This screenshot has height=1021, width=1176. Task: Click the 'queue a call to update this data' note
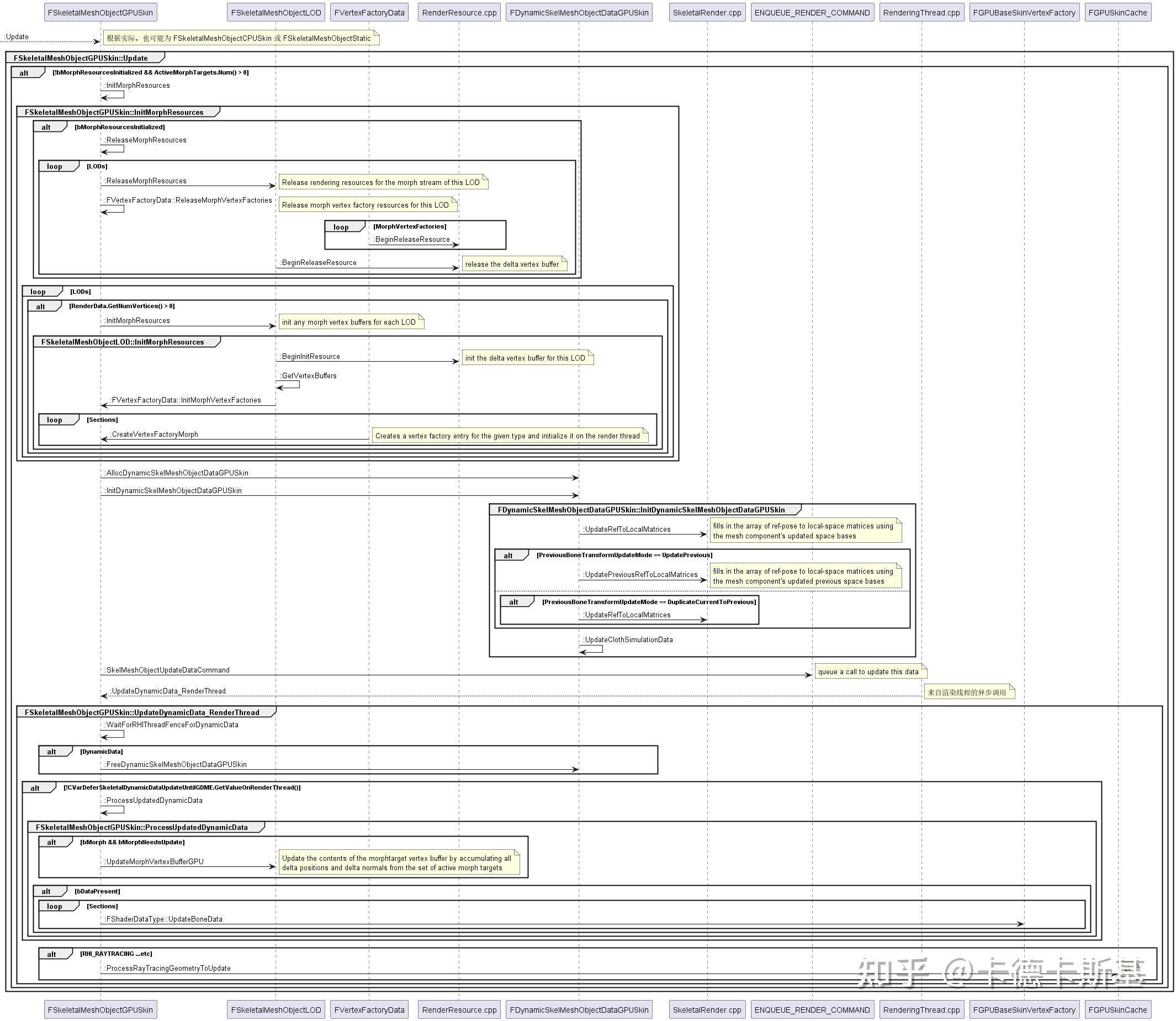point(870,672)
